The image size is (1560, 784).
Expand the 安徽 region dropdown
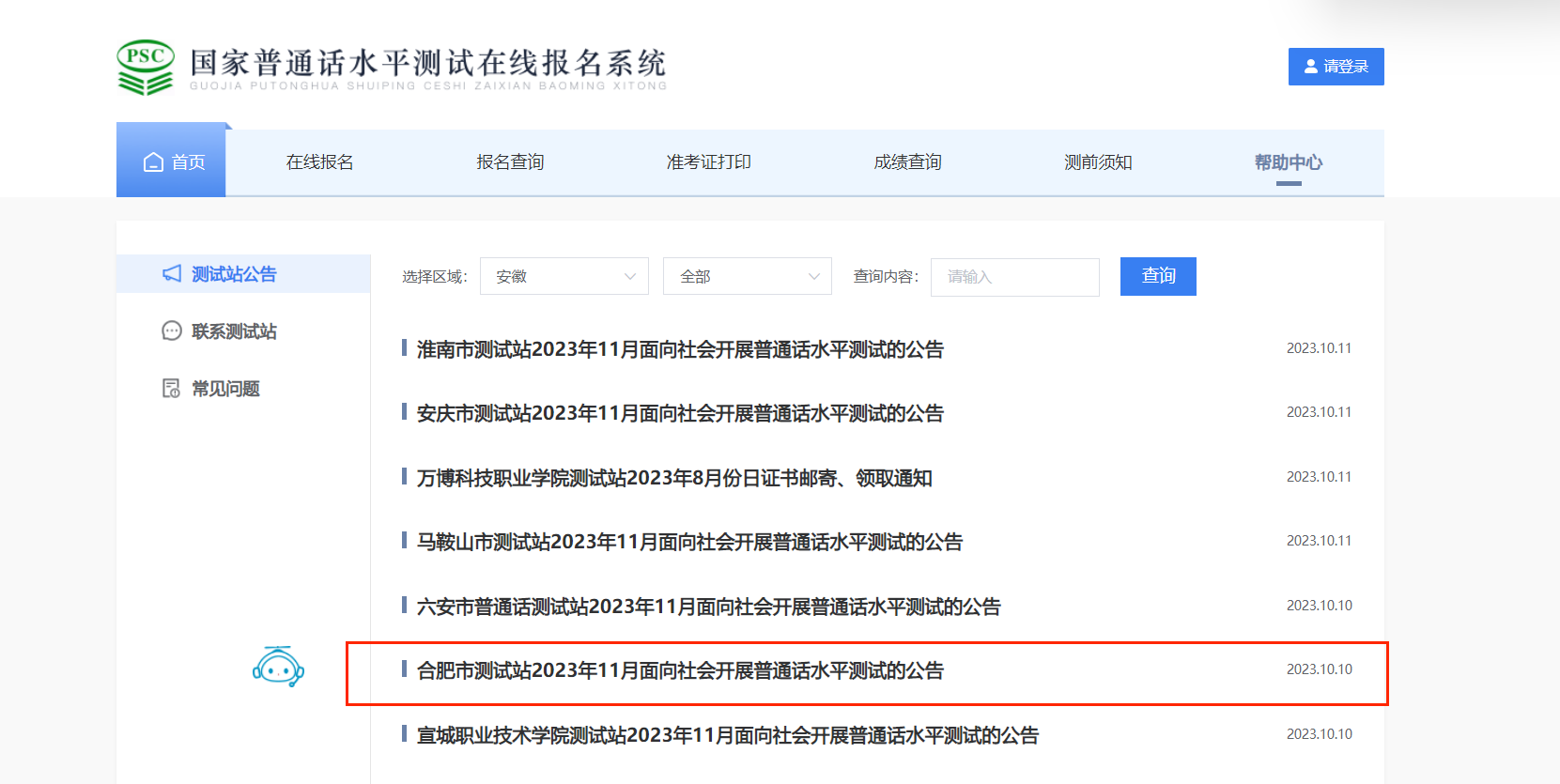tap(564, 276)
